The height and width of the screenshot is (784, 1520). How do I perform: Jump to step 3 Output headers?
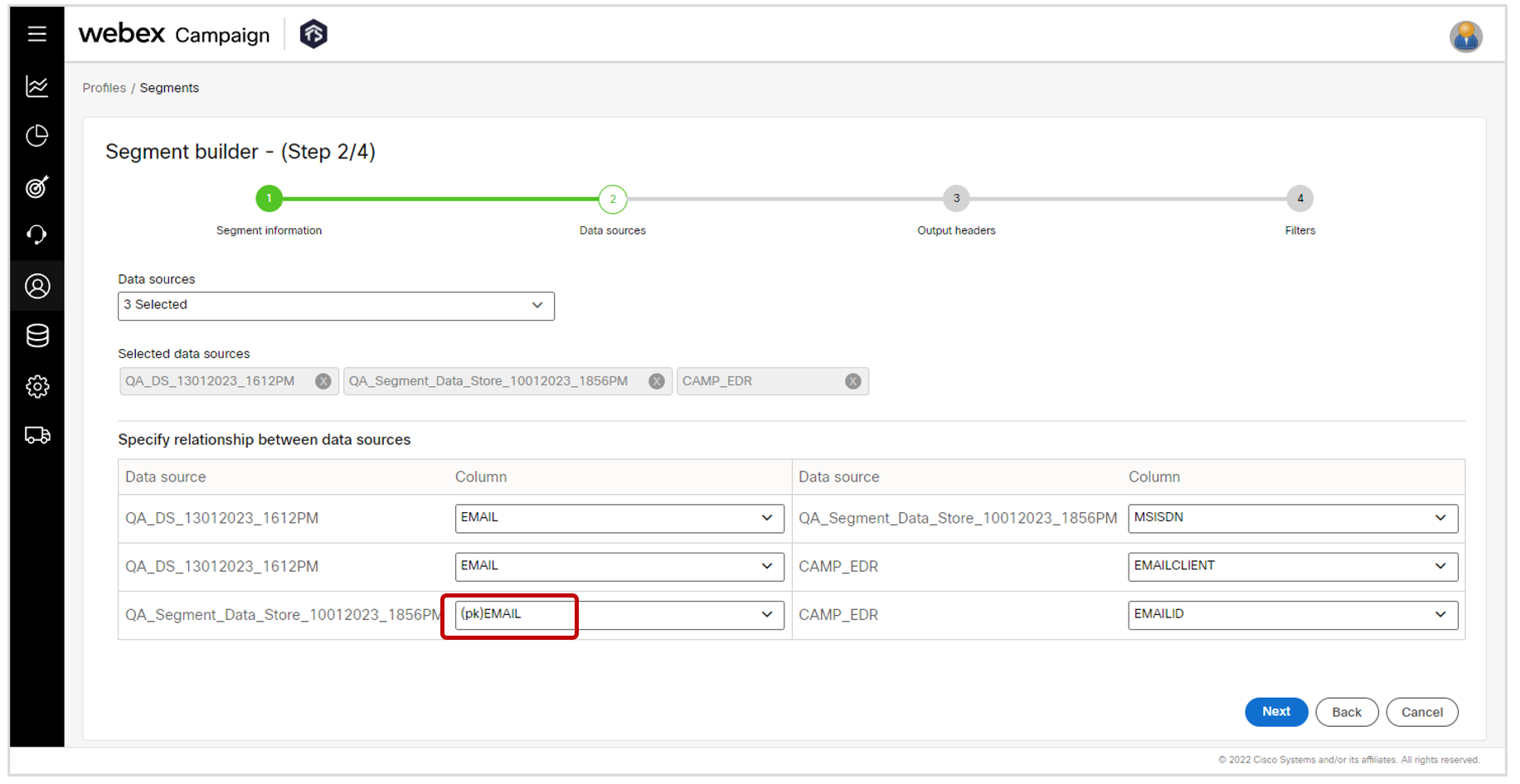[956, 199]
